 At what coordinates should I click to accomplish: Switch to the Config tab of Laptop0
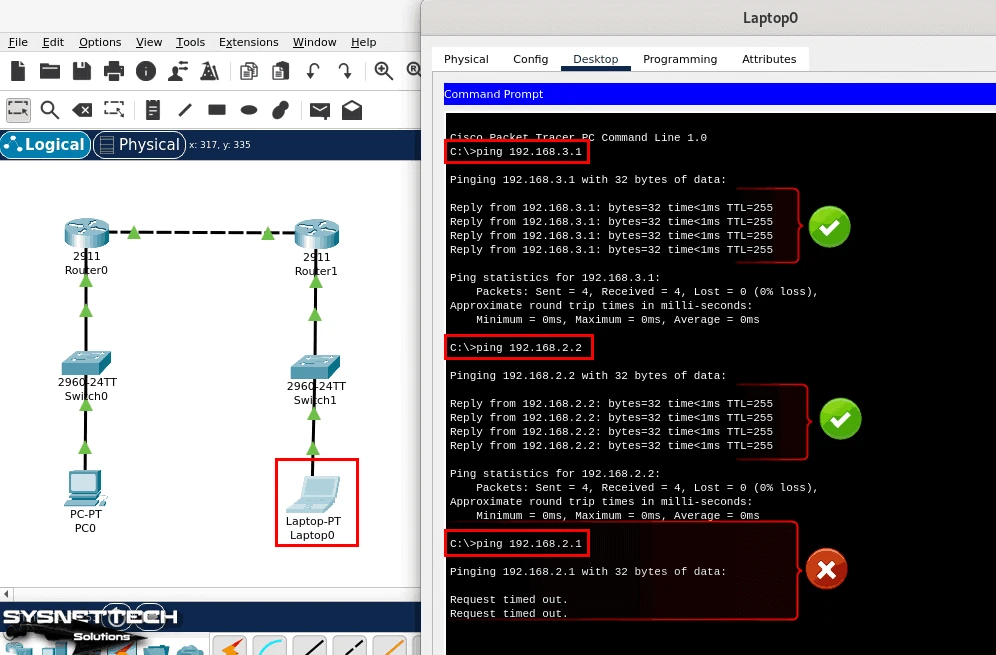(530, 59)
